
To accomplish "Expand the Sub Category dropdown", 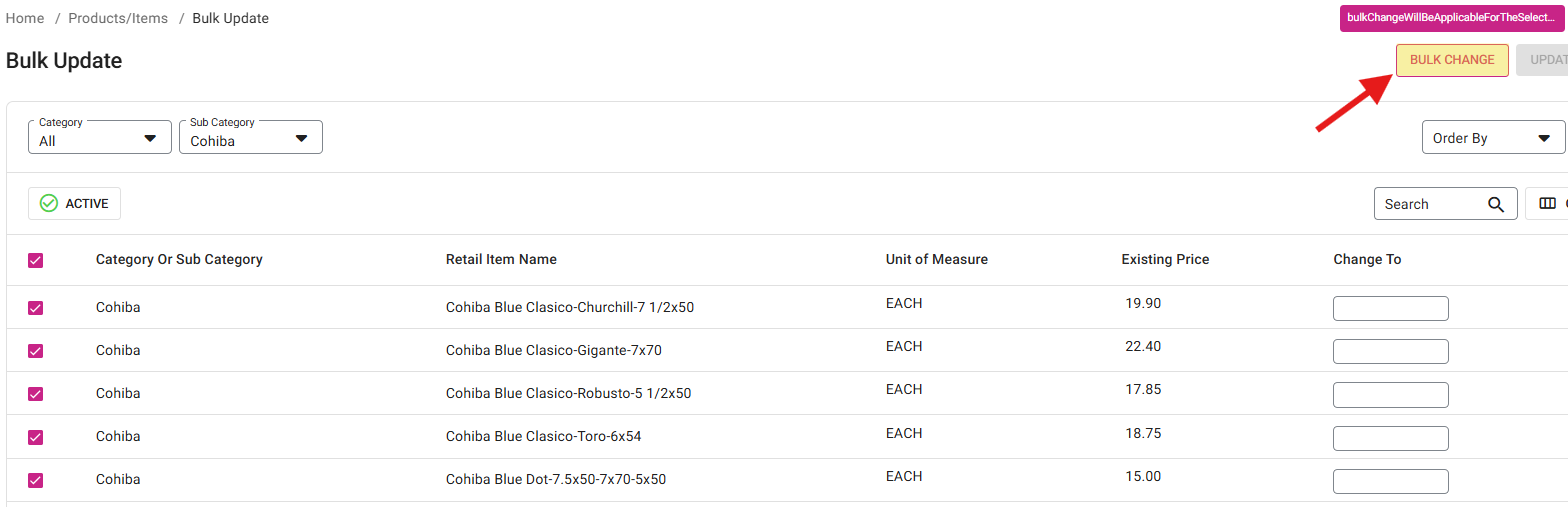I will click(x=250, y=138).
